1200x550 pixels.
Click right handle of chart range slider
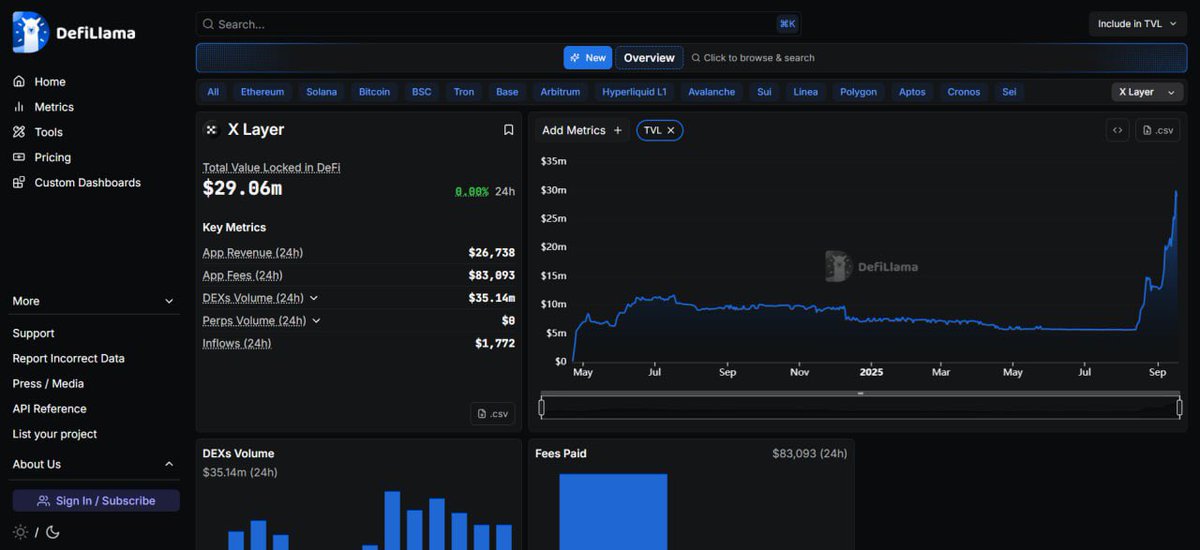(x=1179, y=407)
